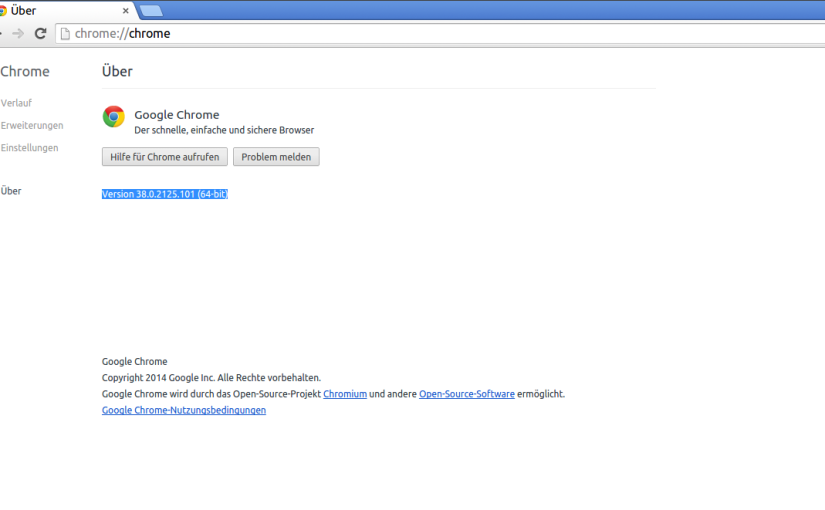Screen dimensions: 825x510
Task: Focus the chrome://chrome address bar
Action: coord(442,34)
